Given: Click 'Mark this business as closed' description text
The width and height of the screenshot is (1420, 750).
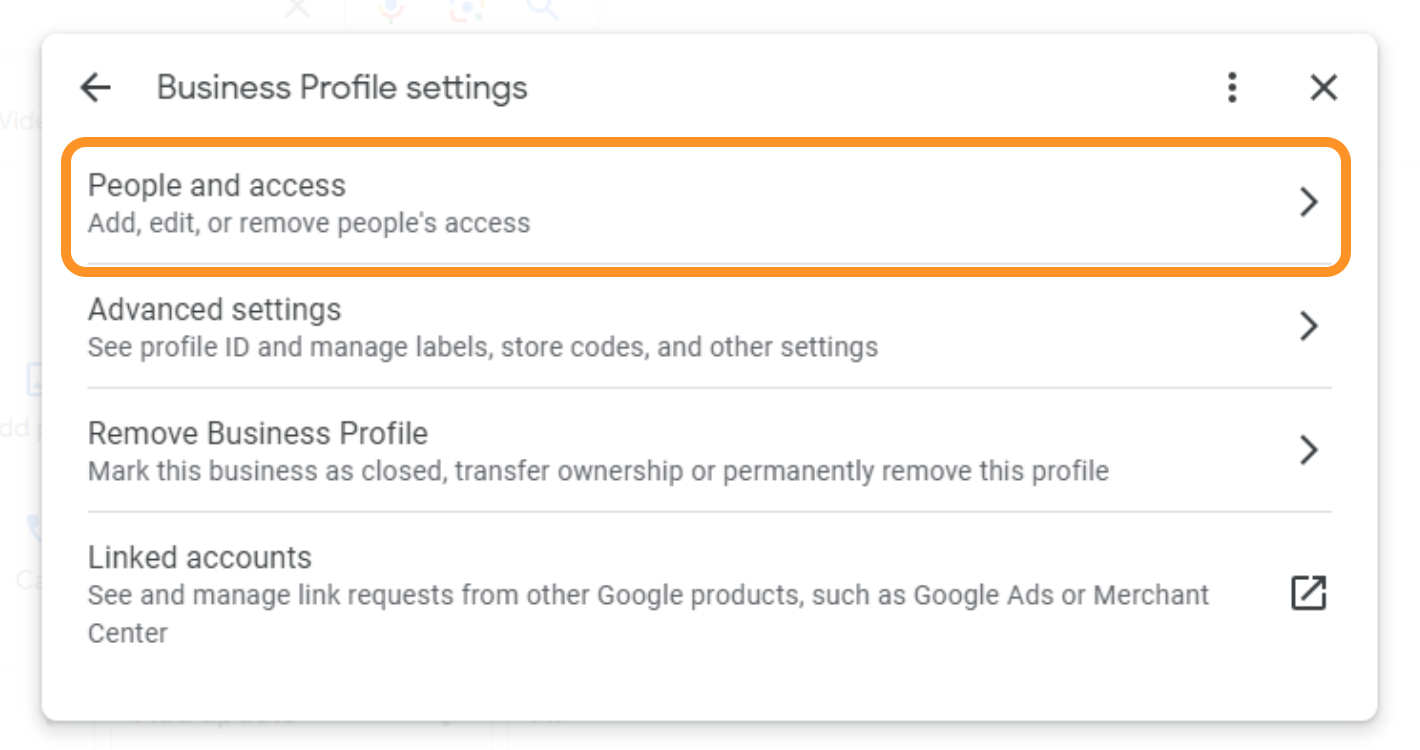Looking at the screenshot, I should click(598, 471).
